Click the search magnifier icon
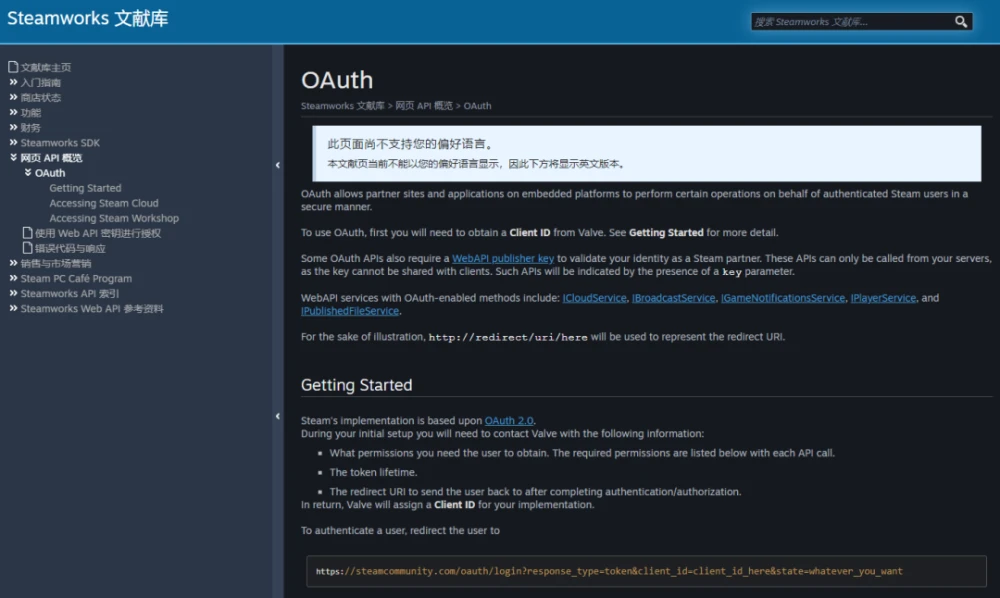This screenshot has width=1000, height=598. click(x=960, y=22)
